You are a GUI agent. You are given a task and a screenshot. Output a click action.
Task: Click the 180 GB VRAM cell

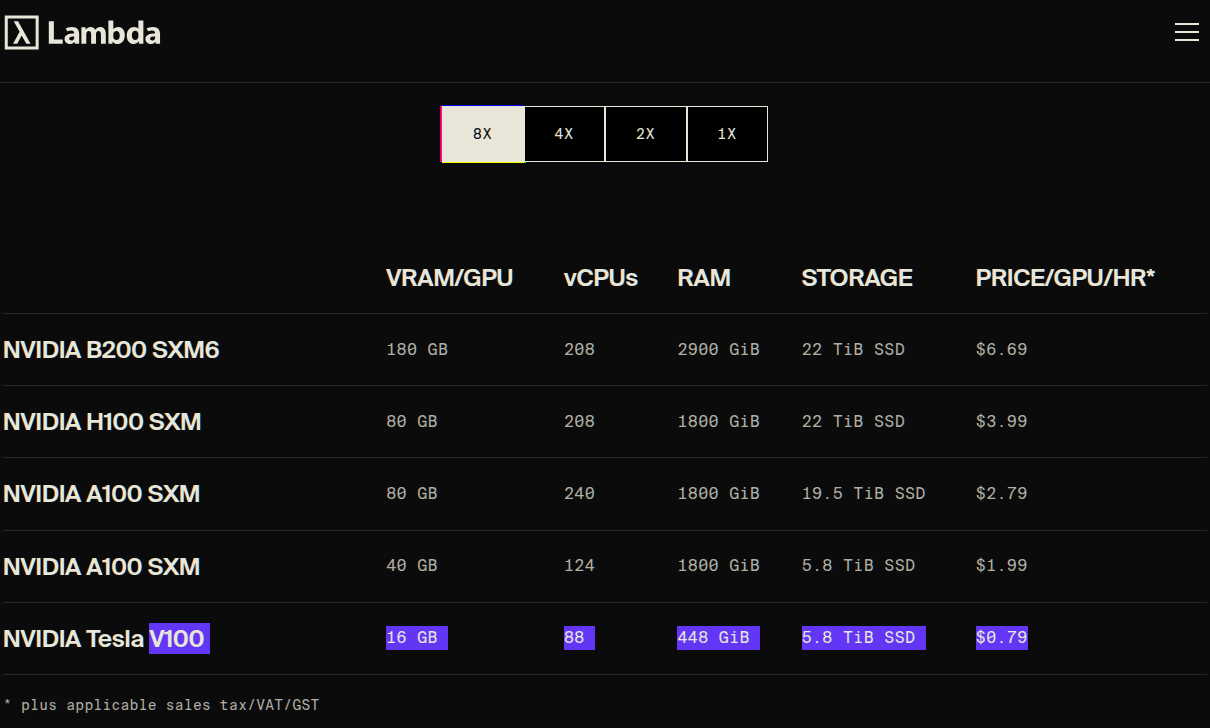tap(417, 349)
